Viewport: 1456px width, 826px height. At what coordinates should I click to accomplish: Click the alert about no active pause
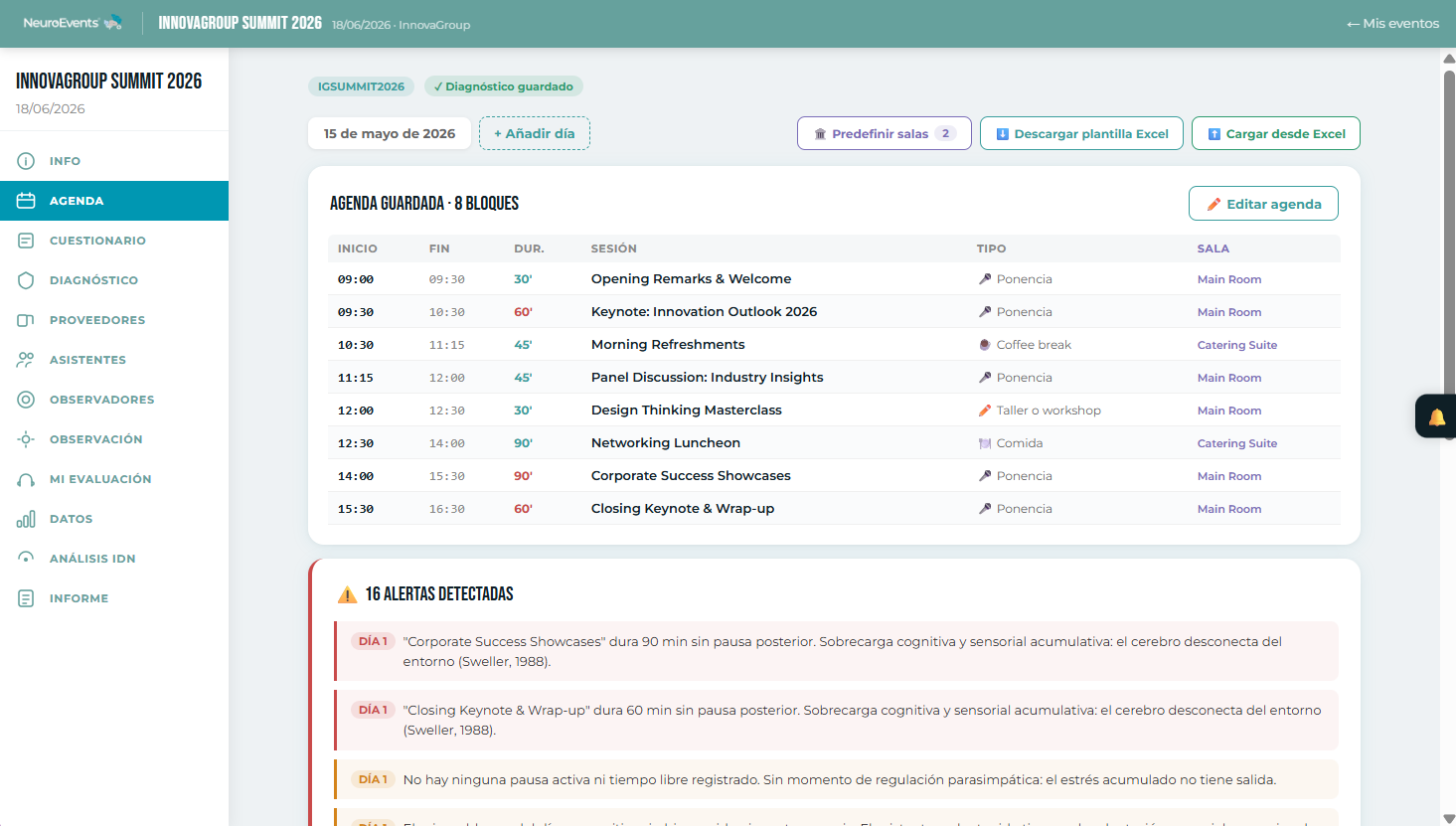(x=837, y=779)
